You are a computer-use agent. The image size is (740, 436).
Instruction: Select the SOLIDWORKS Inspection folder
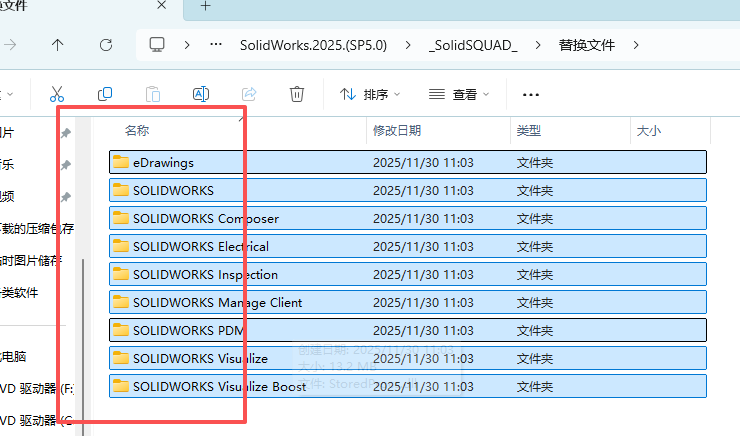(x=408, y=274)
